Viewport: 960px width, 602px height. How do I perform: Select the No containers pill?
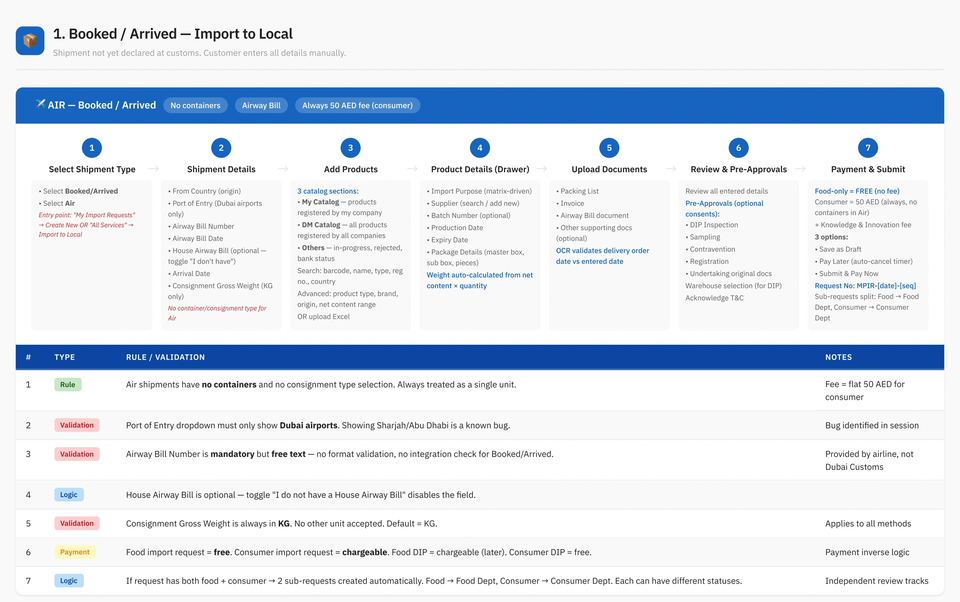click(x=195, y=105)
